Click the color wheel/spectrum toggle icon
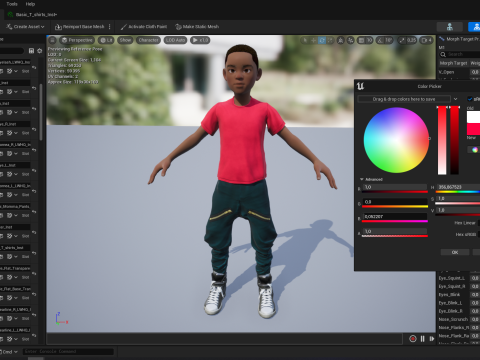The image size is (480, 360). point(475,150)
